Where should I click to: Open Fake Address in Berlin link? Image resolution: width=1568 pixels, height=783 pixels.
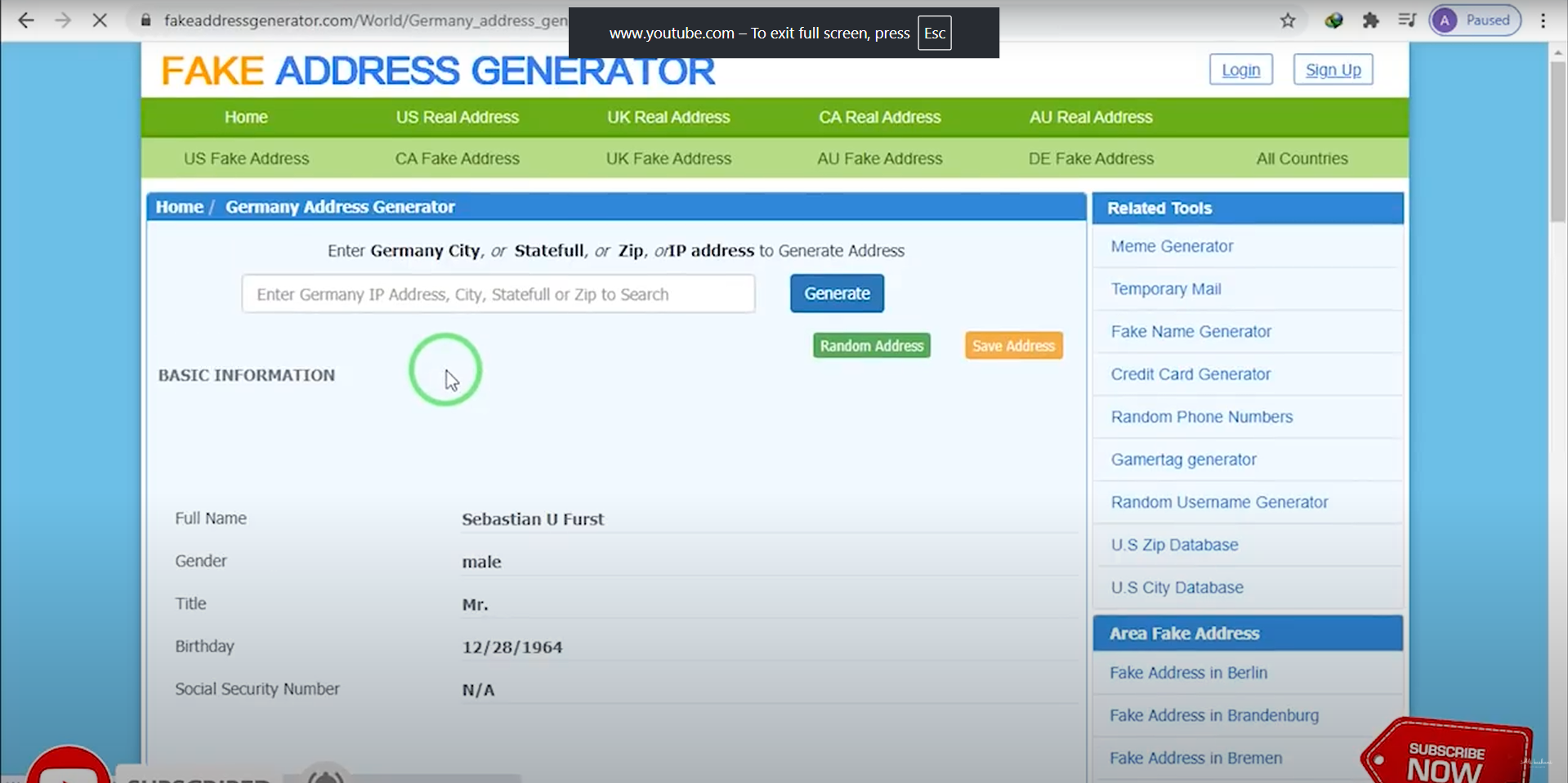[x=1188, y=673]
